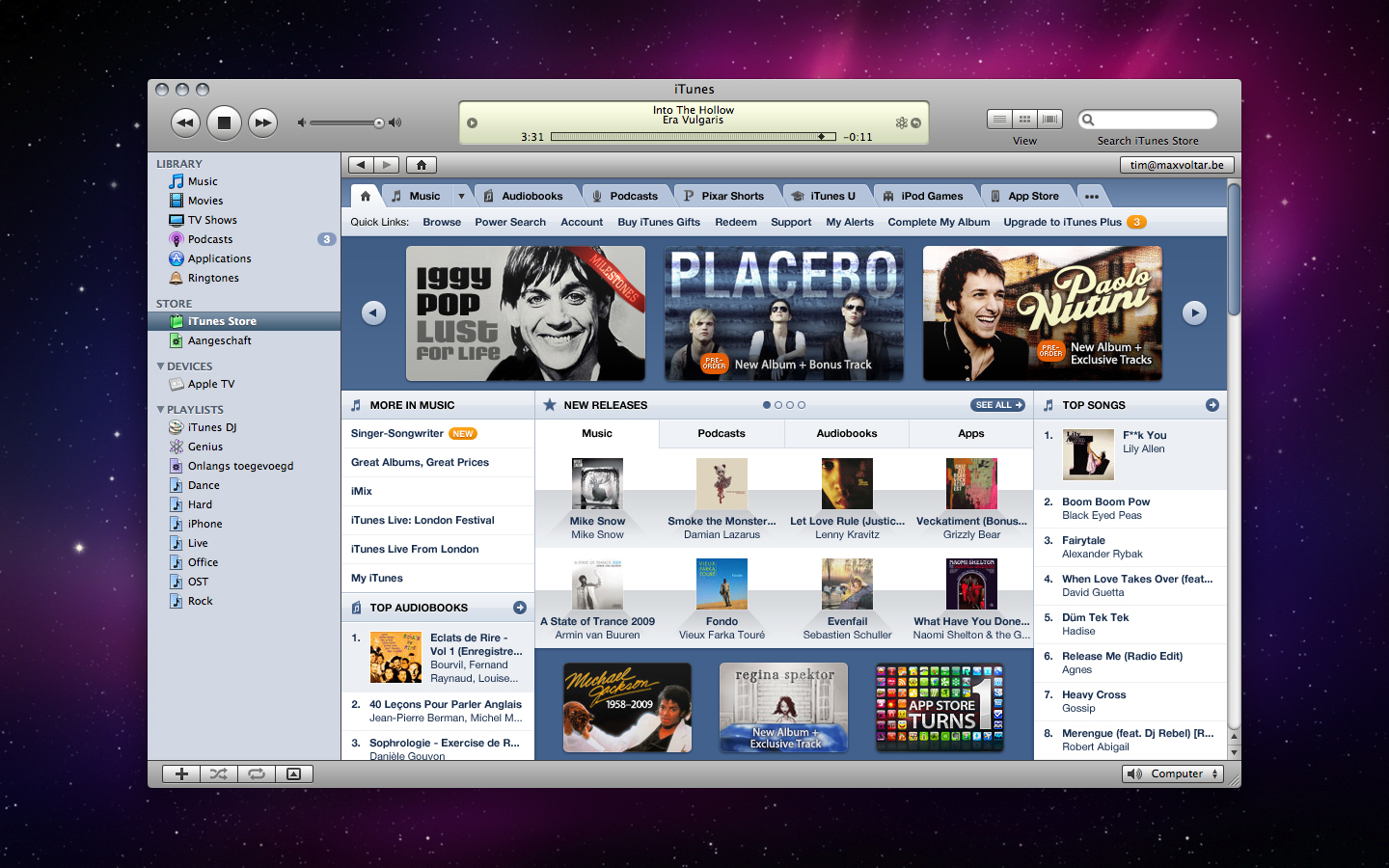1389x868 pixels.
Task: Expand Top Songs with arrow icon
Action: (1212, 405)
